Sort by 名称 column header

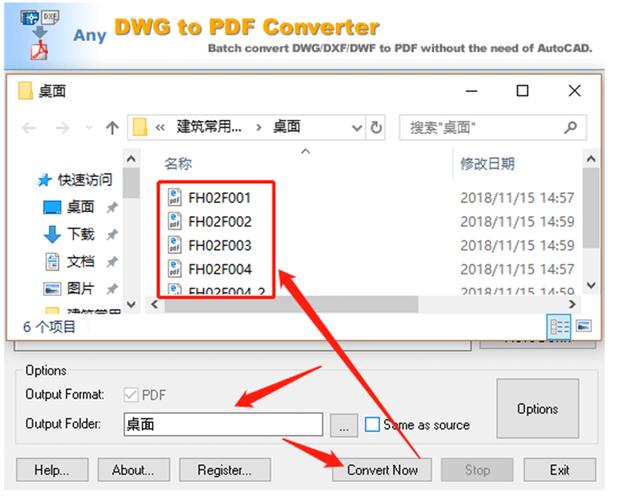(x=178, y=163)
